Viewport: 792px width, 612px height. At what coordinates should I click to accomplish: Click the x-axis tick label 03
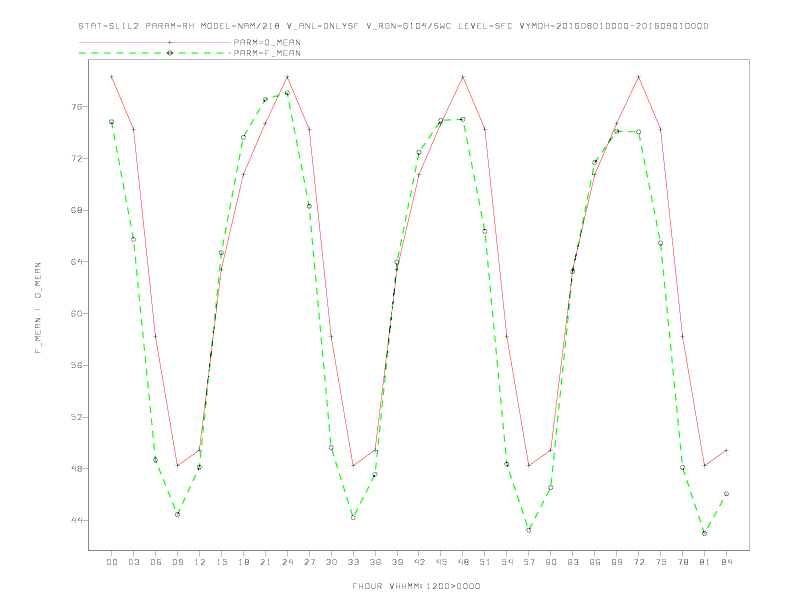coord(133,562)
